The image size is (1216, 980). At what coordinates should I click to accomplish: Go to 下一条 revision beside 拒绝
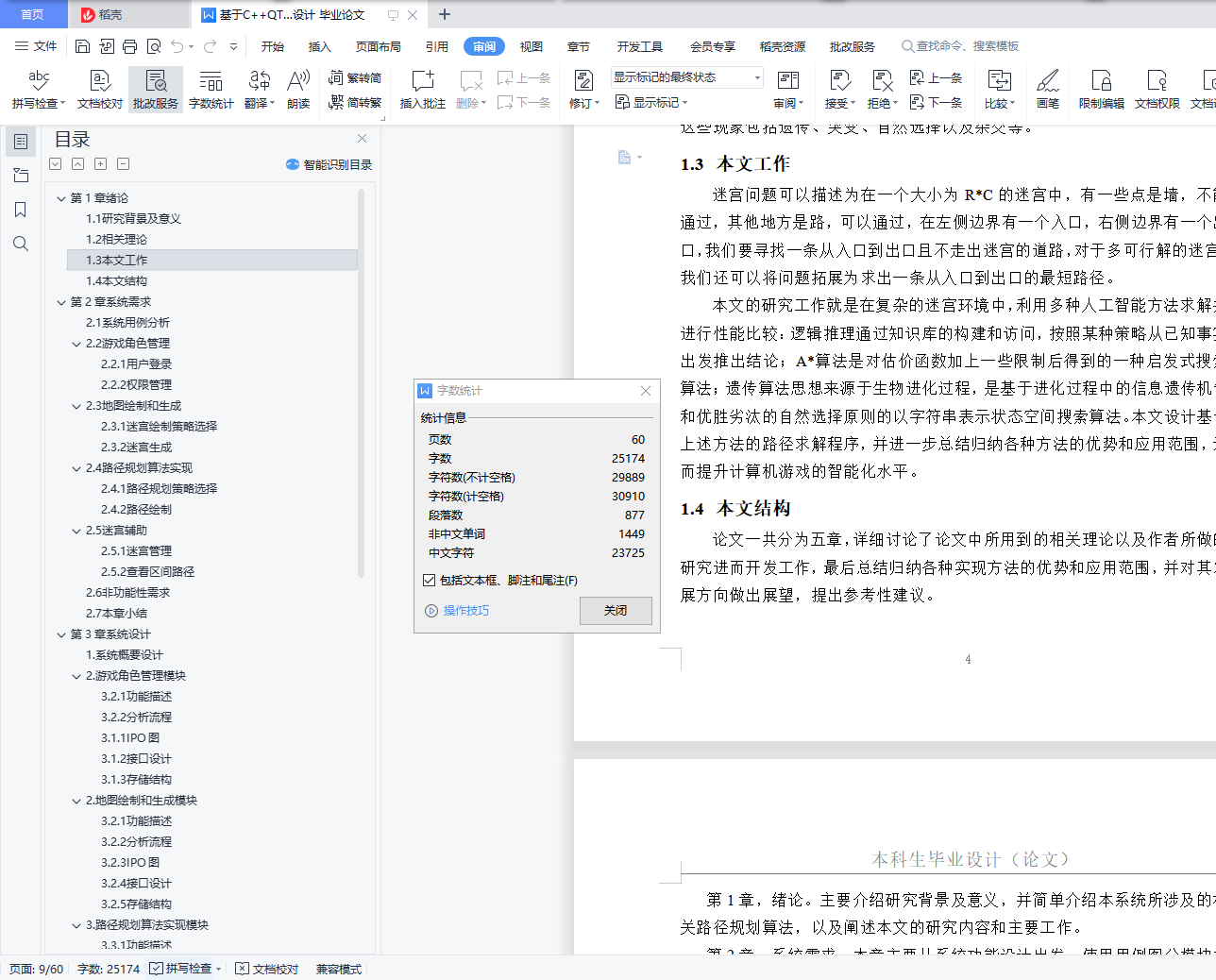click(936, 103)
